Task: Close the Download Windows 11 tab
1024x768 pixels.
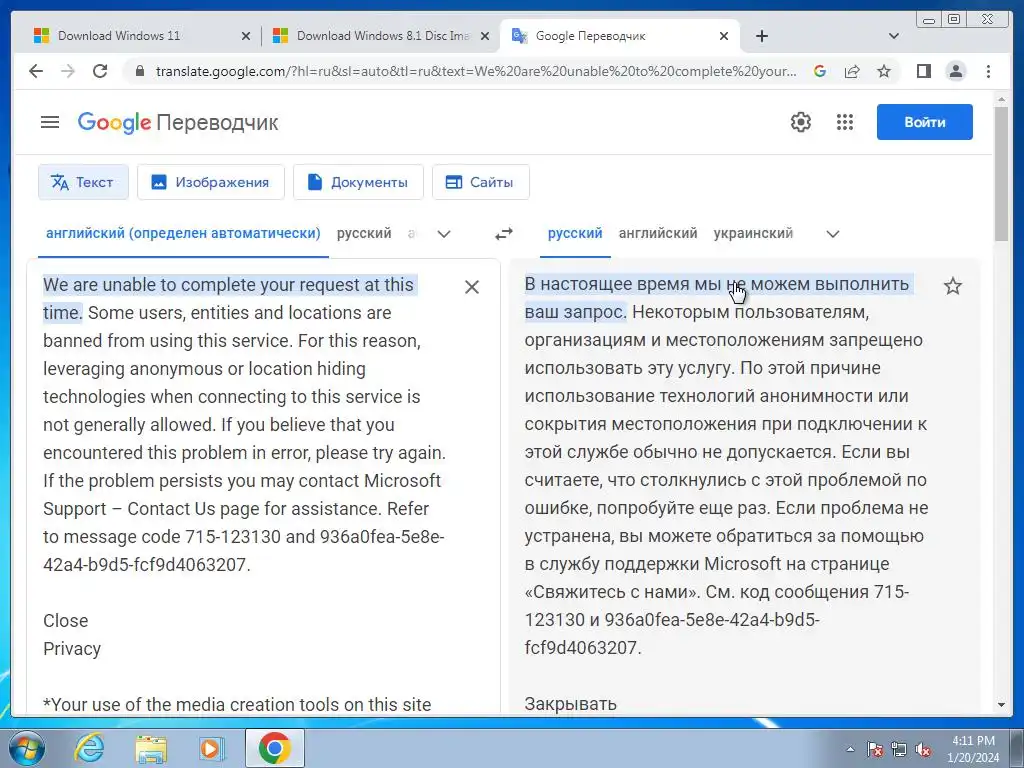Action: pyautogui.click(x=246, y=36)
